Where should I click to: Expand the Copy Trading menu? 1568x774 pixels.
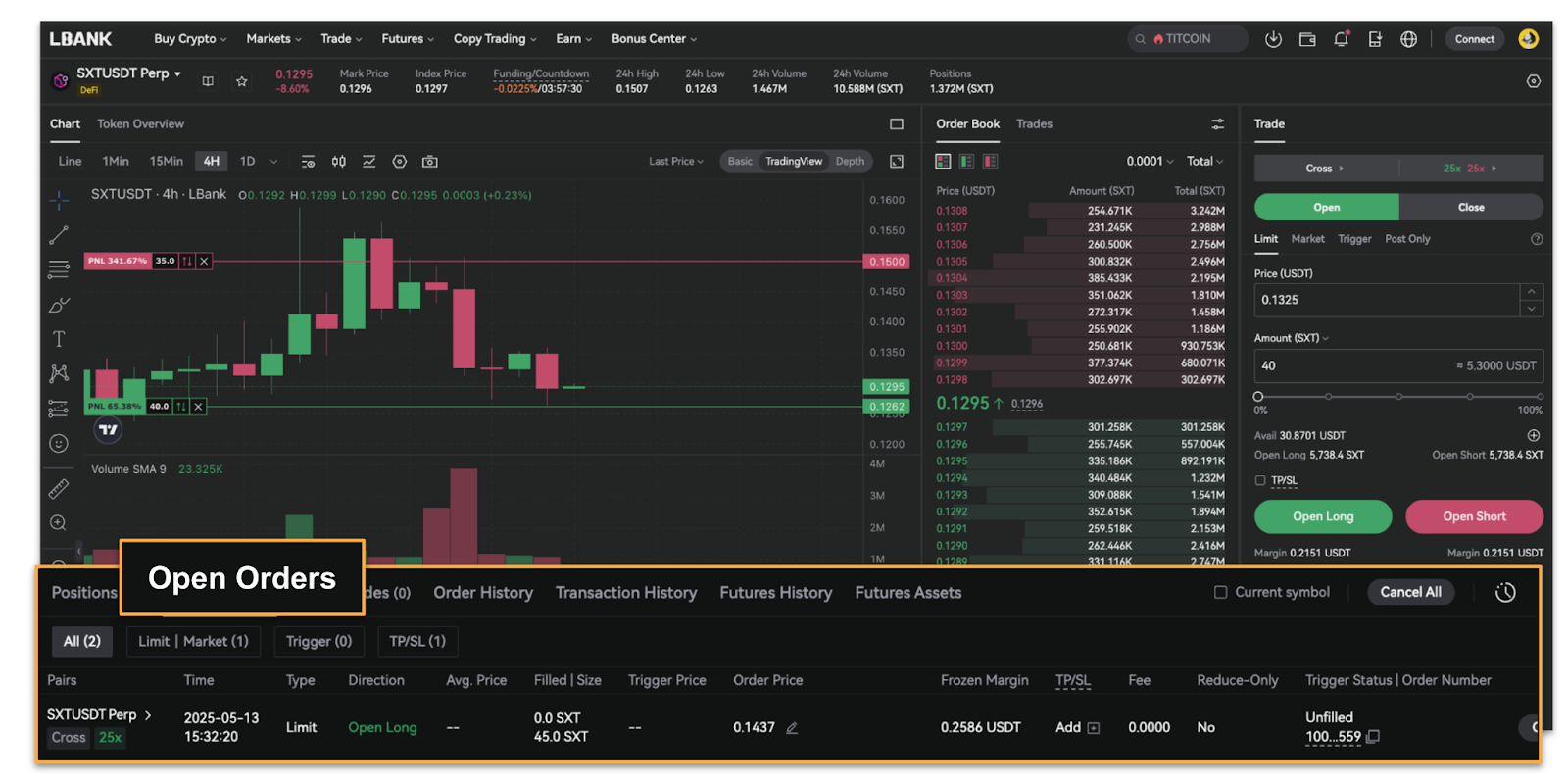[495, 39]
